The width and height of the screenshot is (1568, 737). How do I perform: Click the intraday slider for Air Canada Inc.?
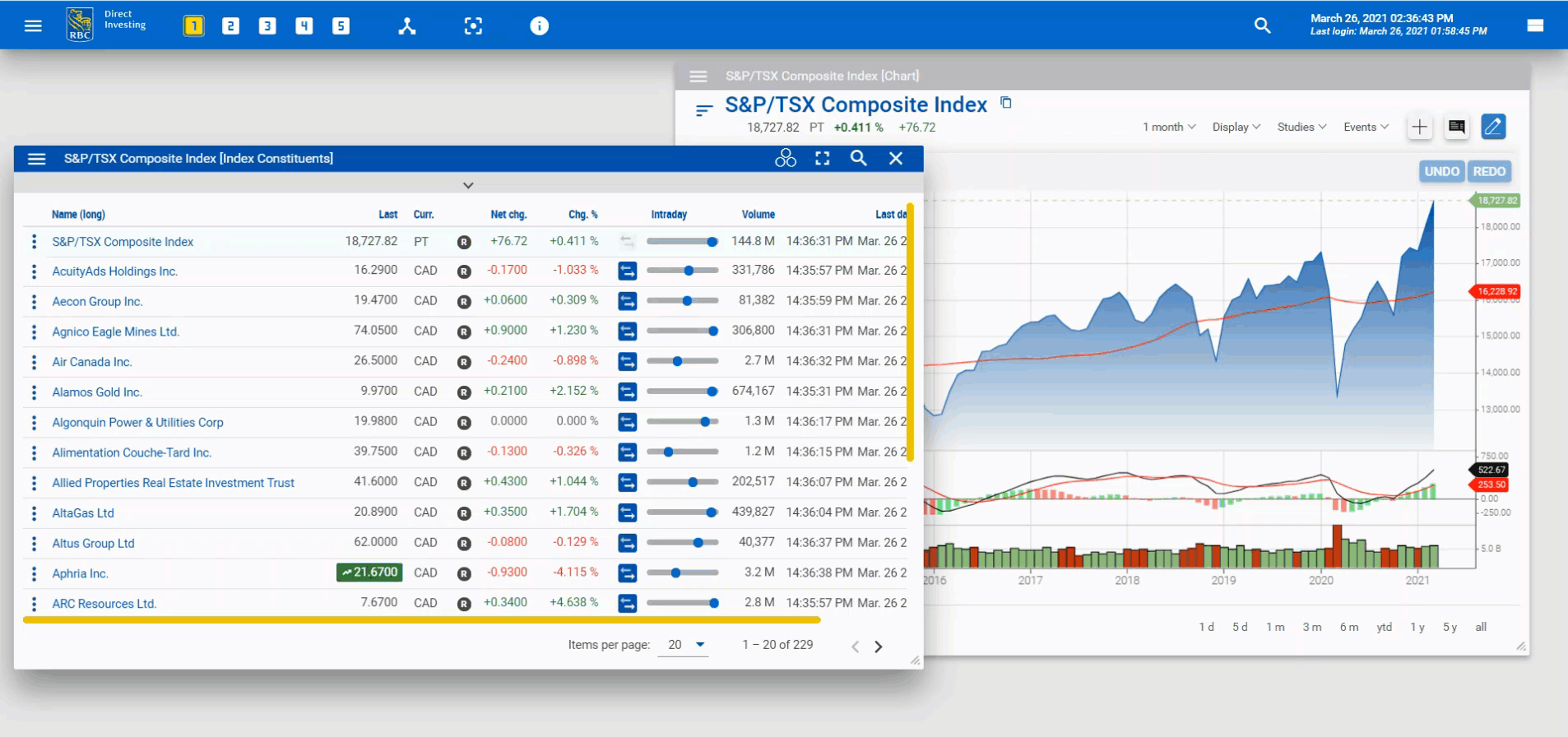click(682, 361)
